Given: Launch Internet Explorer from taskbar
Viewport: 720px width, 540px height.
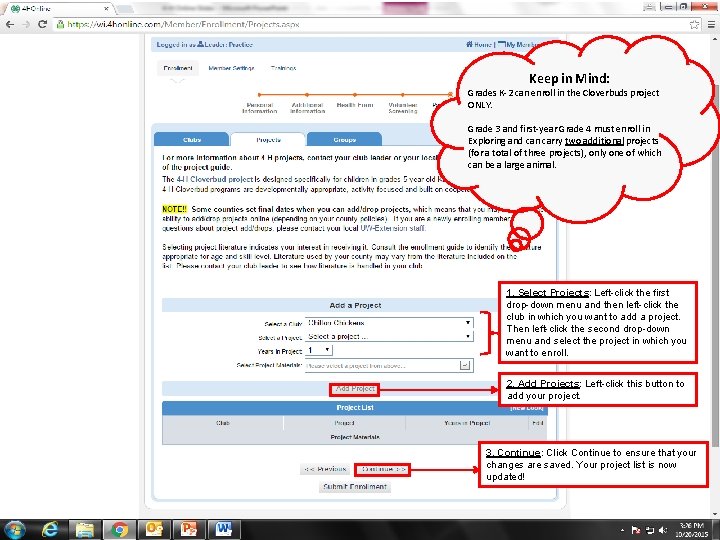Looking at the screenshot, I should click(x=50, y=530).
